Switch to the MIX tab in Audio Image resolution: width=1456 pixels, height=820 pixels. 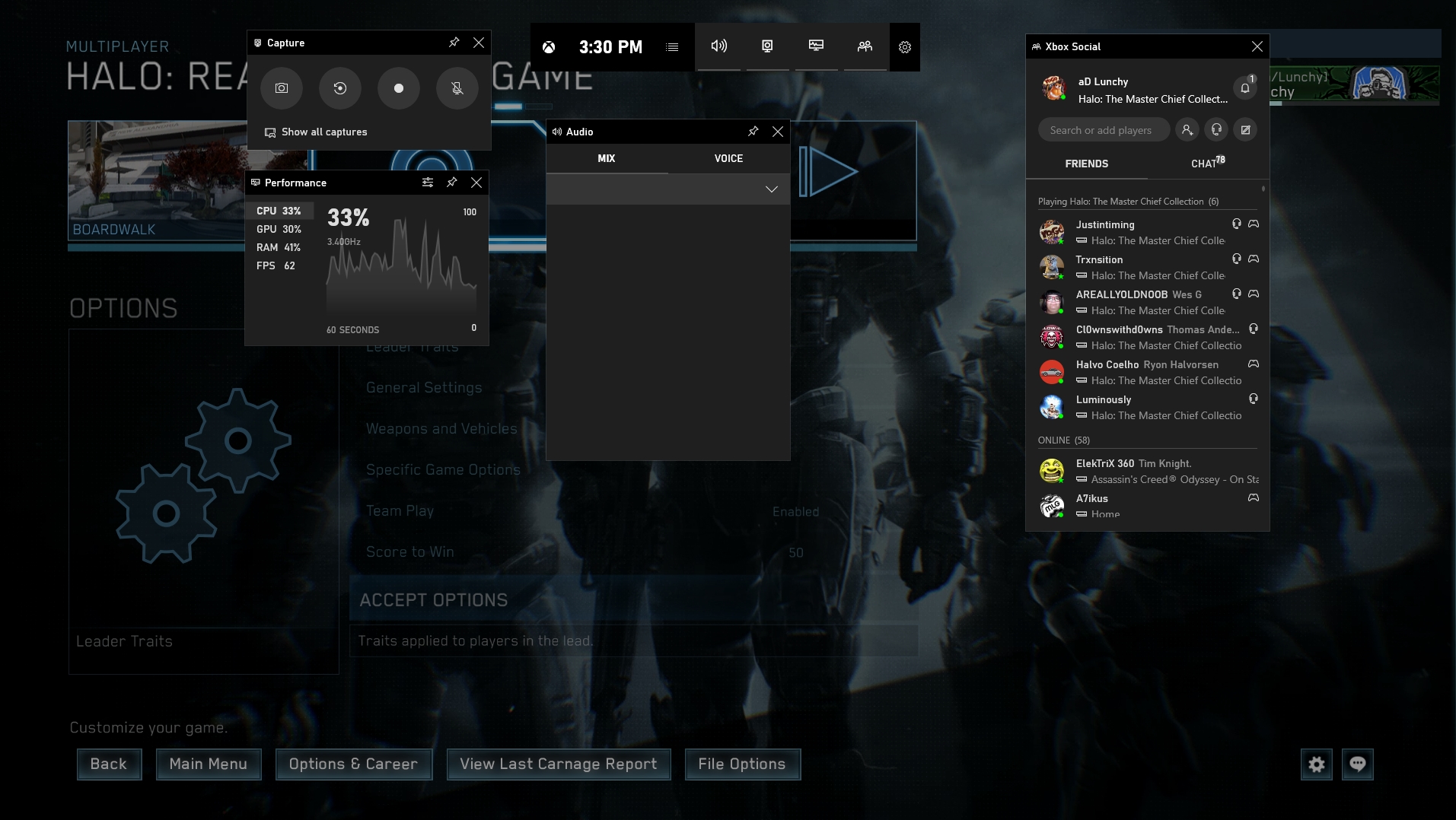607,158
